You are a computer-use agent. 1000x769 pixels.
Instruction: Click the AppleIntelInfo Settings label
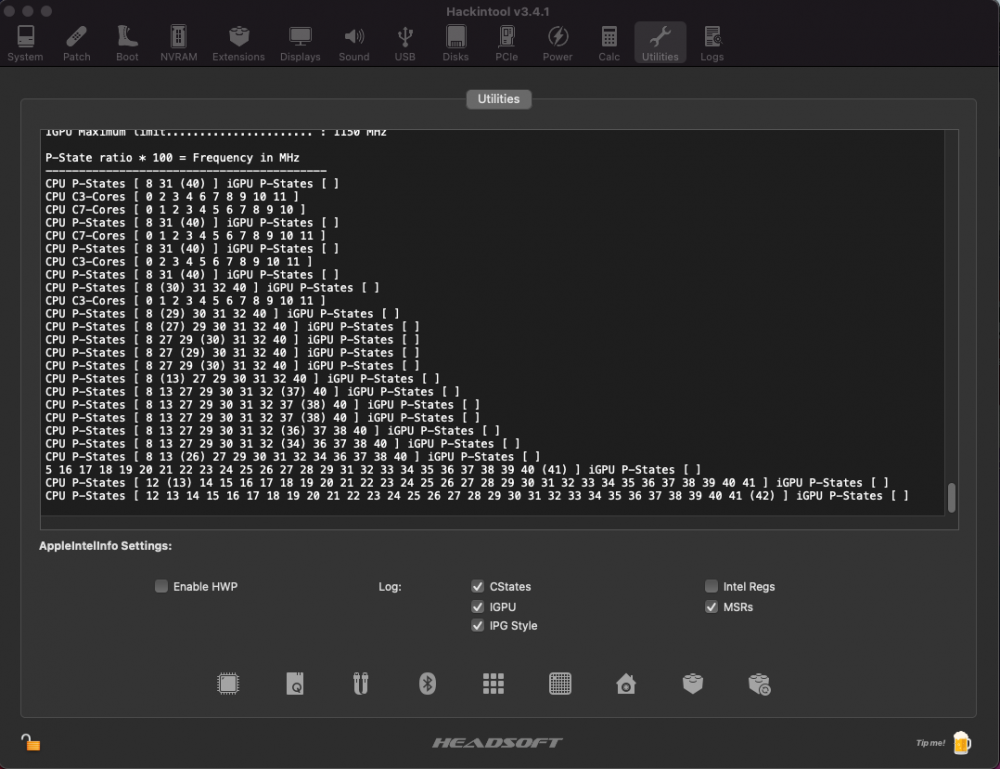105,546
